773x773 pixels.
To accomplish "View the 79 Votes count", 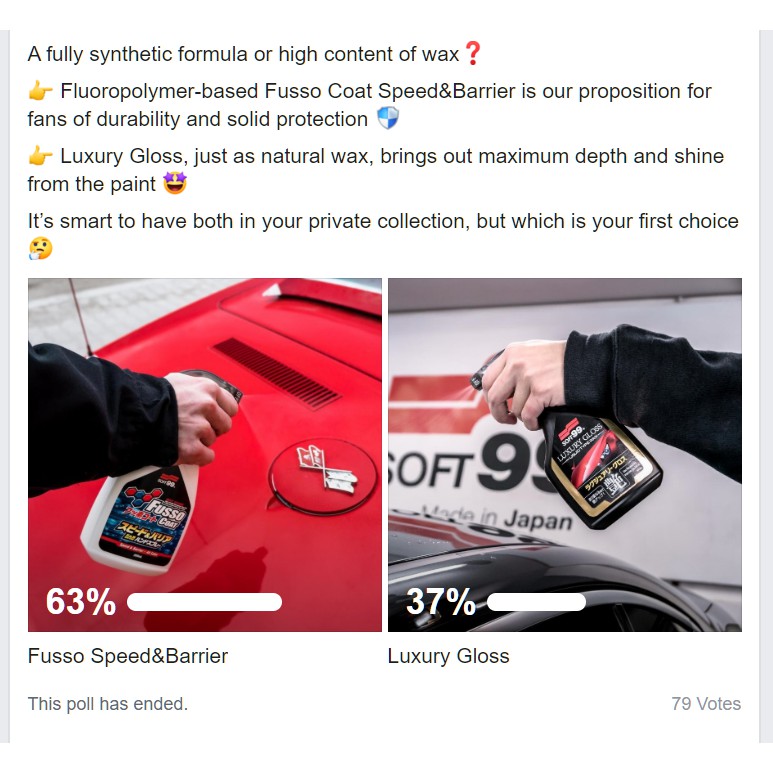I will [706, 703].
